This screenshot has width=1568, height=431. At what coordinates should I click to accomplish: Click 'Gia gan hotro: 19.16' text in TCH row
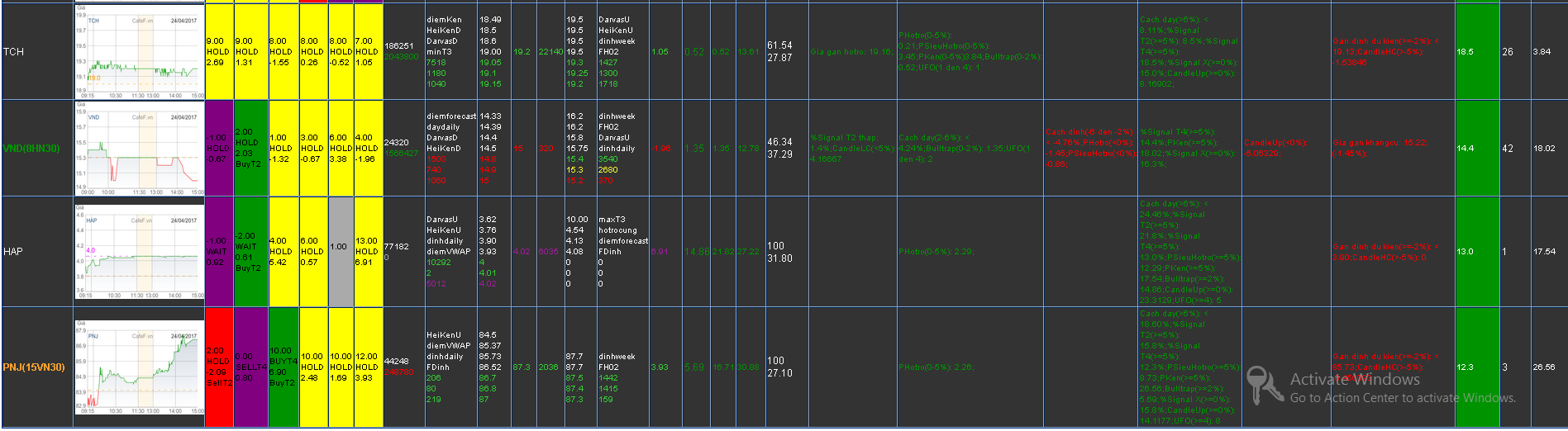point(851,52)
